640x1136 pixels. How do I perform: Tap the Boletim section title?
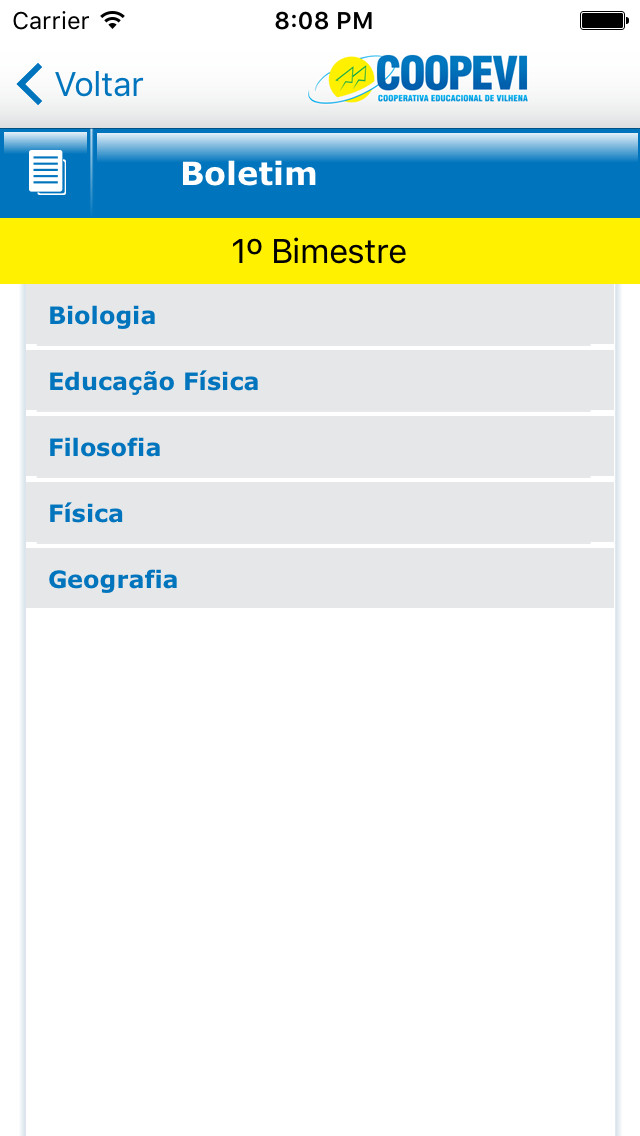(249, 174)
